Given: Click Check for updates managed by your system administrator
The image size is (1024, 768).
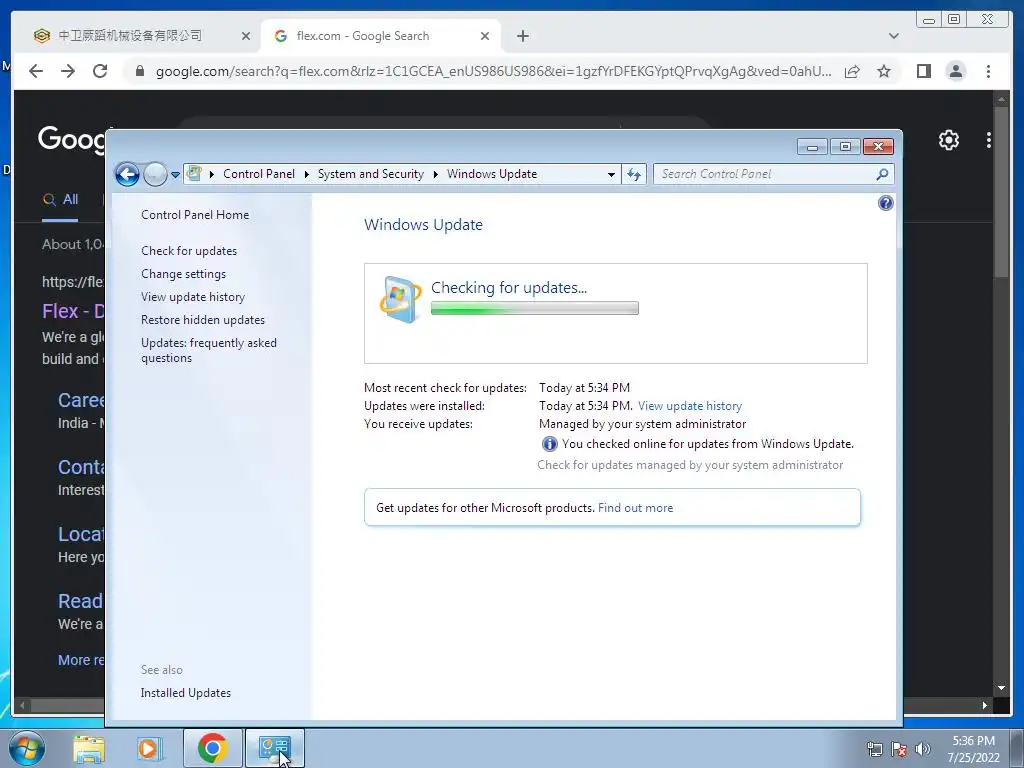Looking at the screenshot, I should (x=690, y=465).
